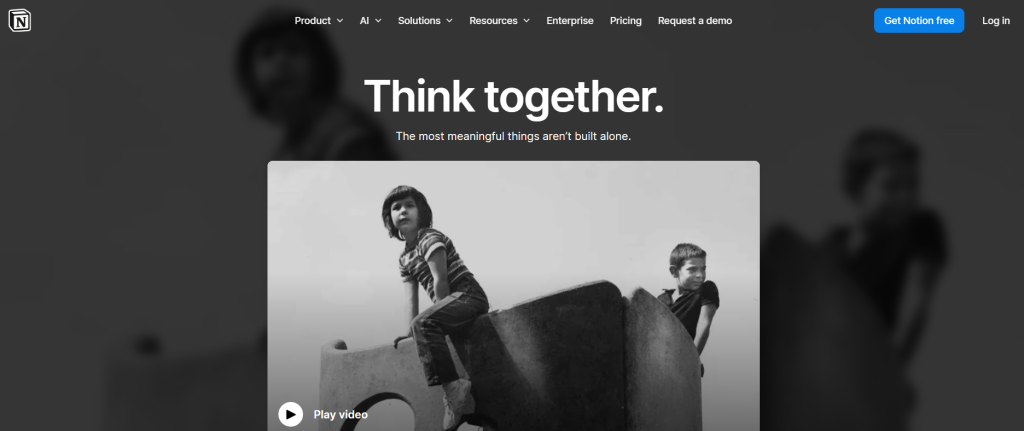Screen dimensions: 1024x431
Task: Open the Pricing page
Action: coord(626,21)
